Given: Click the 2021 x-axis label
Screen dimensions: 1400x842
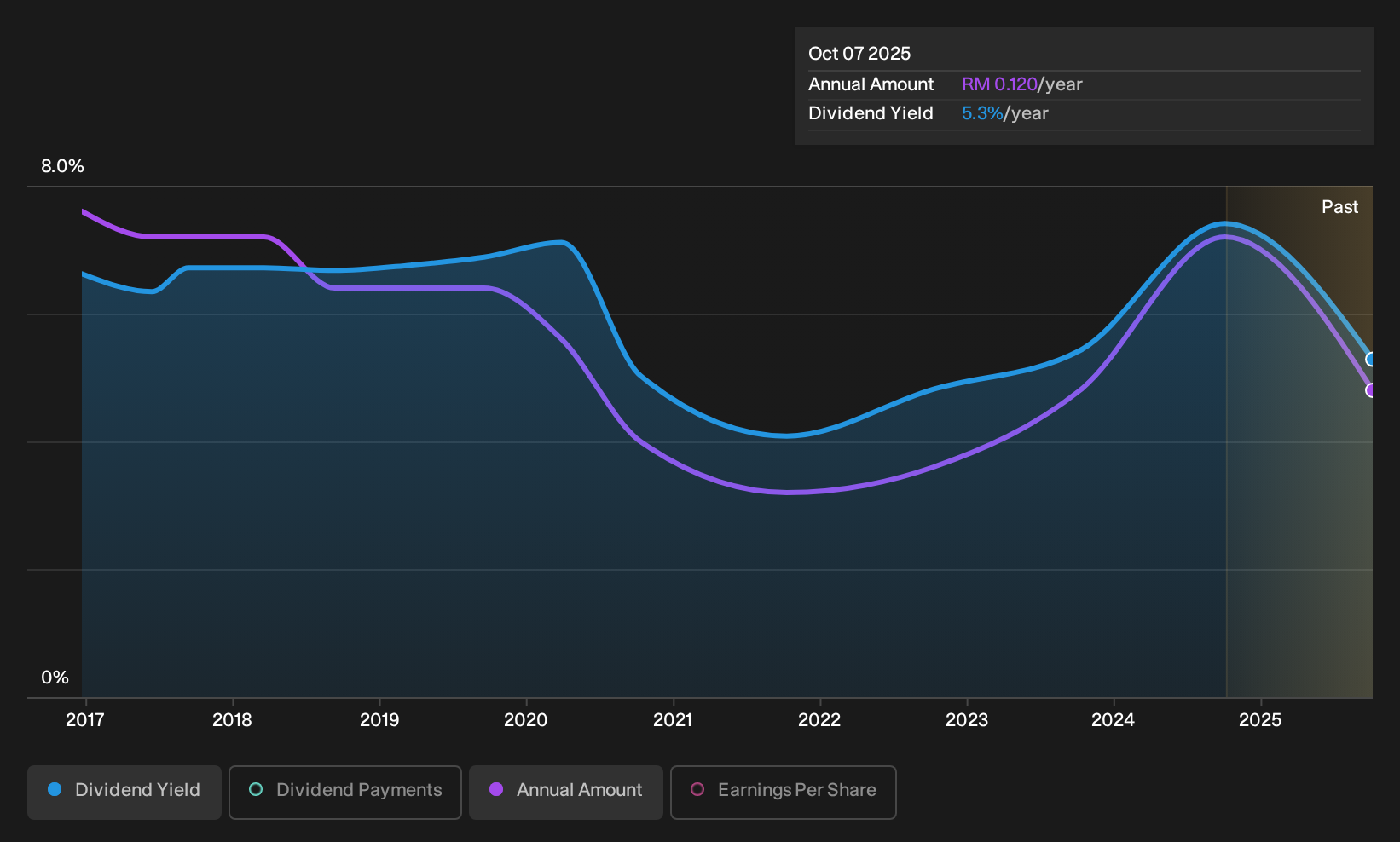Looking at the screenshot, I should click(x=673, y=720).
